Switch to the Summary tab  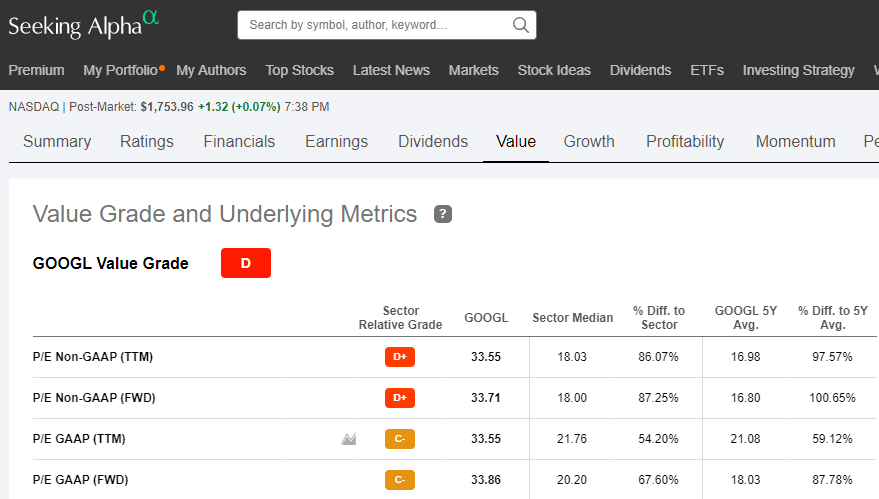(57, 141)
